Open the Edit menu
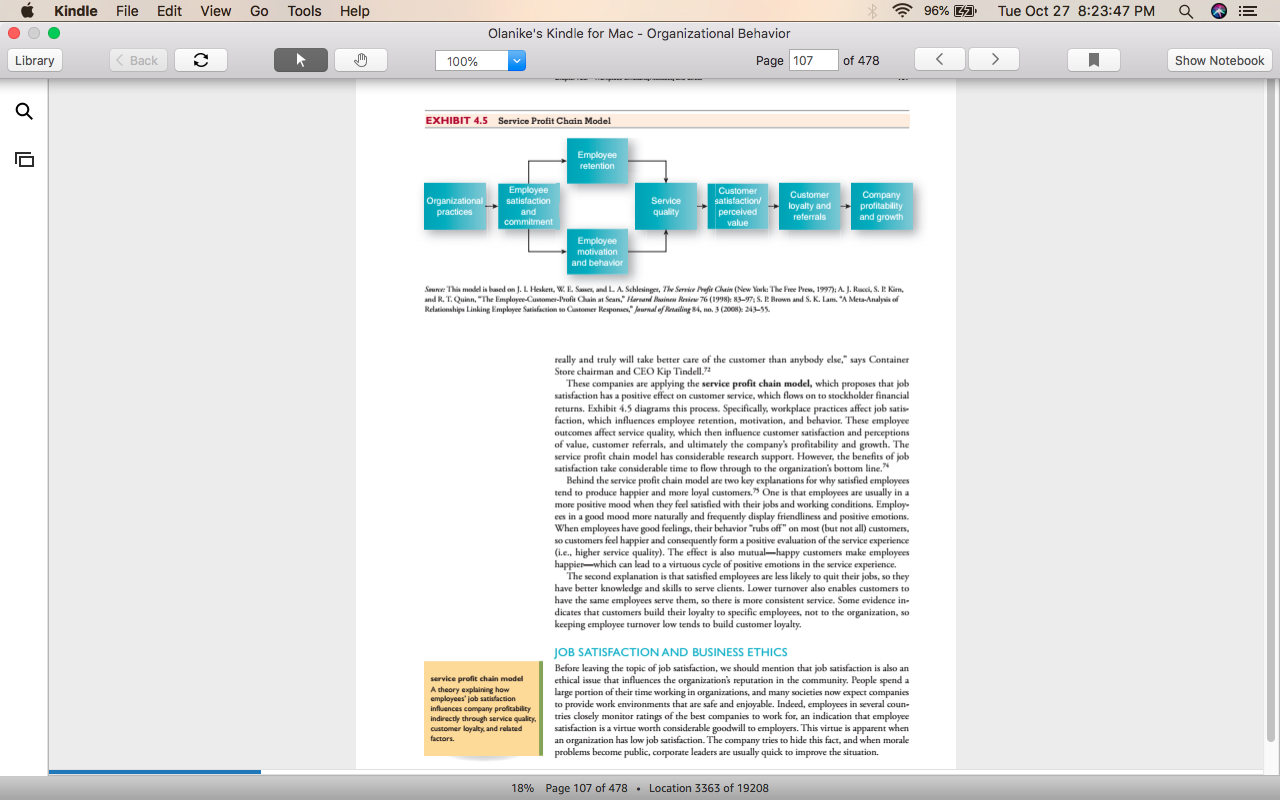 click(x=169, y=11)
